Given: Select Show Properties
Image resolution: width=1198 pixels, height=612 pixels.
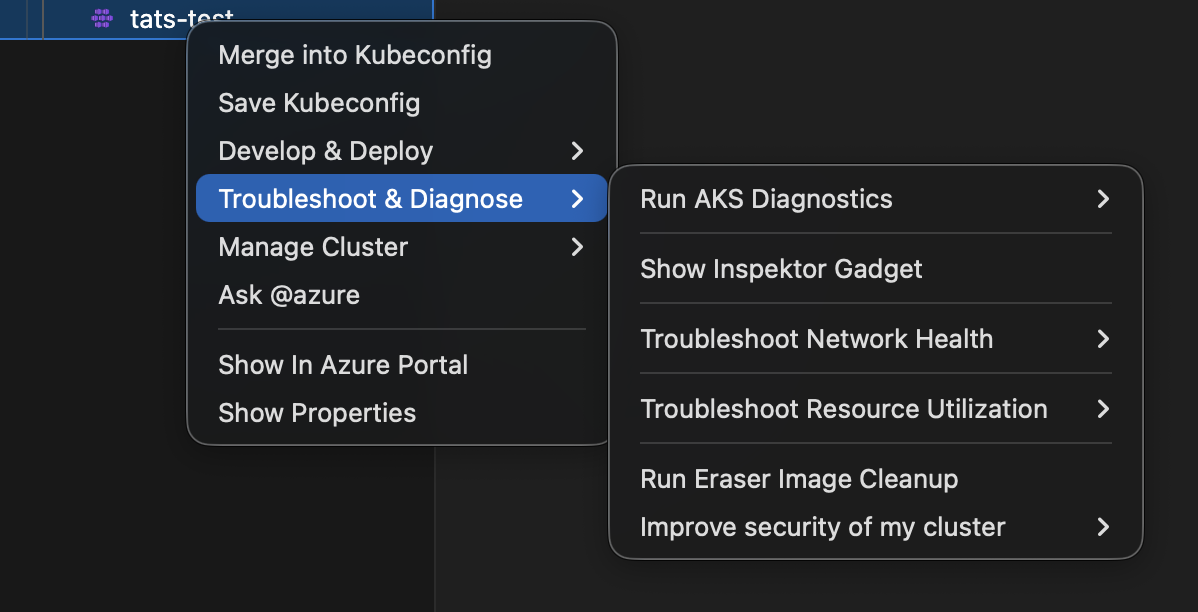Looking at the screenshot, I should coord(317,412).
